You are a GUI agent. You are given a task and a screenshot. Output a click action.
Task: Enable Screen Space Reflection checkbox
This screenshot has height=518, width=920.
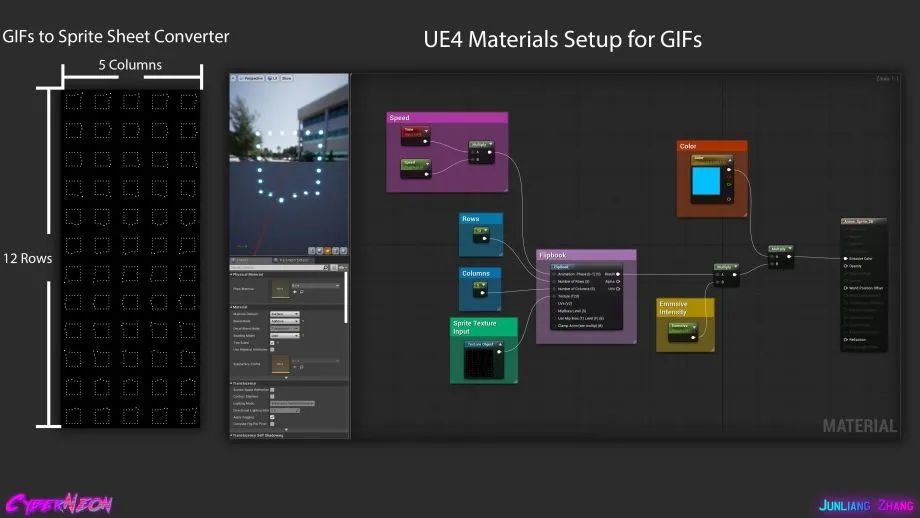tap(272, 390)
